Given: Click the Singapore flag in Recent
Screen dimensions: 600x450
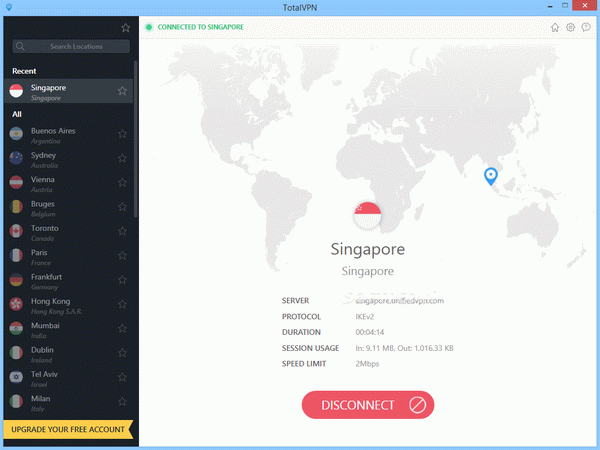Looking at the screenshot, I should 16,91.
